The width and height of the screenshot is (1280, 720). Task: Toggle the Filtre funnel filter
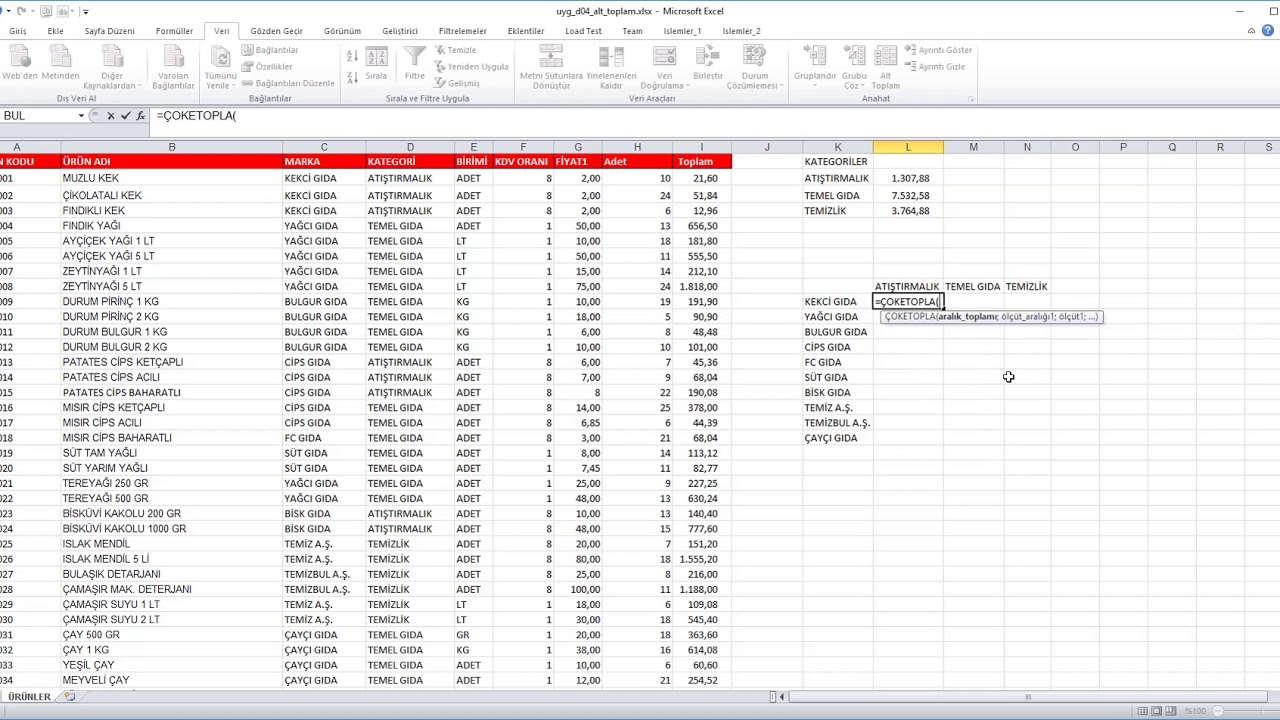[x=414, y=63]
